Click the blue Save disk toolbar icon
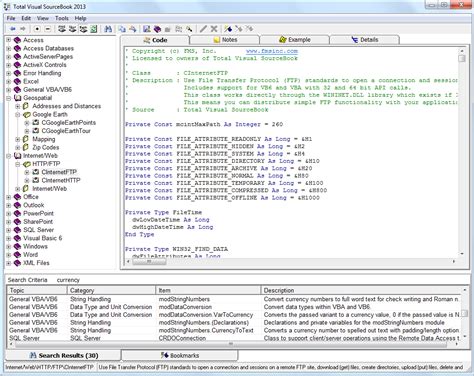 click(147, 29)
